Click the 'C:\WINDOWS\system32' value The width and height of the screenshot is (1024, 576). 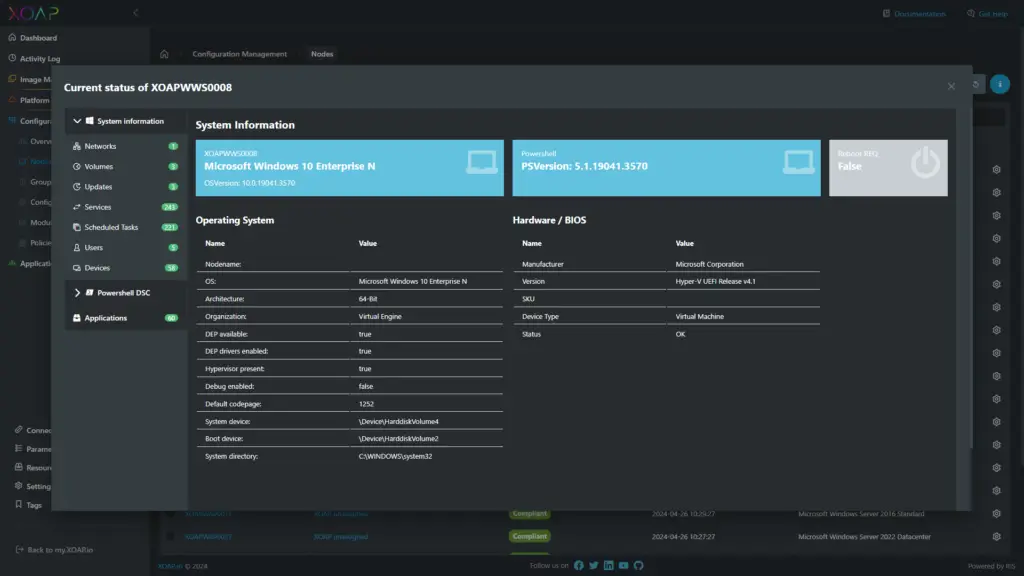[395, 456]
